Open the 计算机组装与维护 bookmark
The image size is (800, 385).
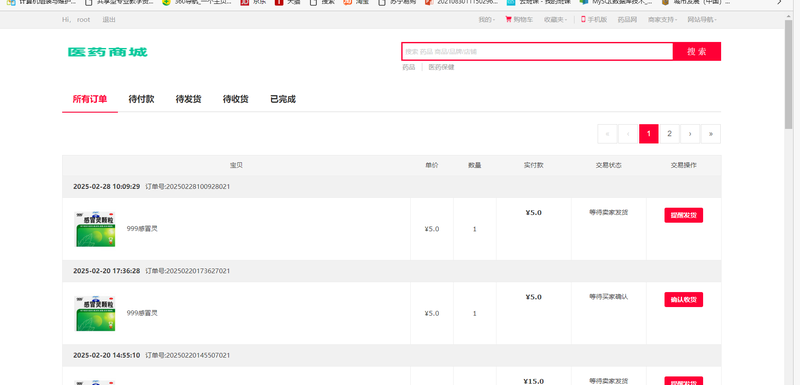tap(41, 2)
